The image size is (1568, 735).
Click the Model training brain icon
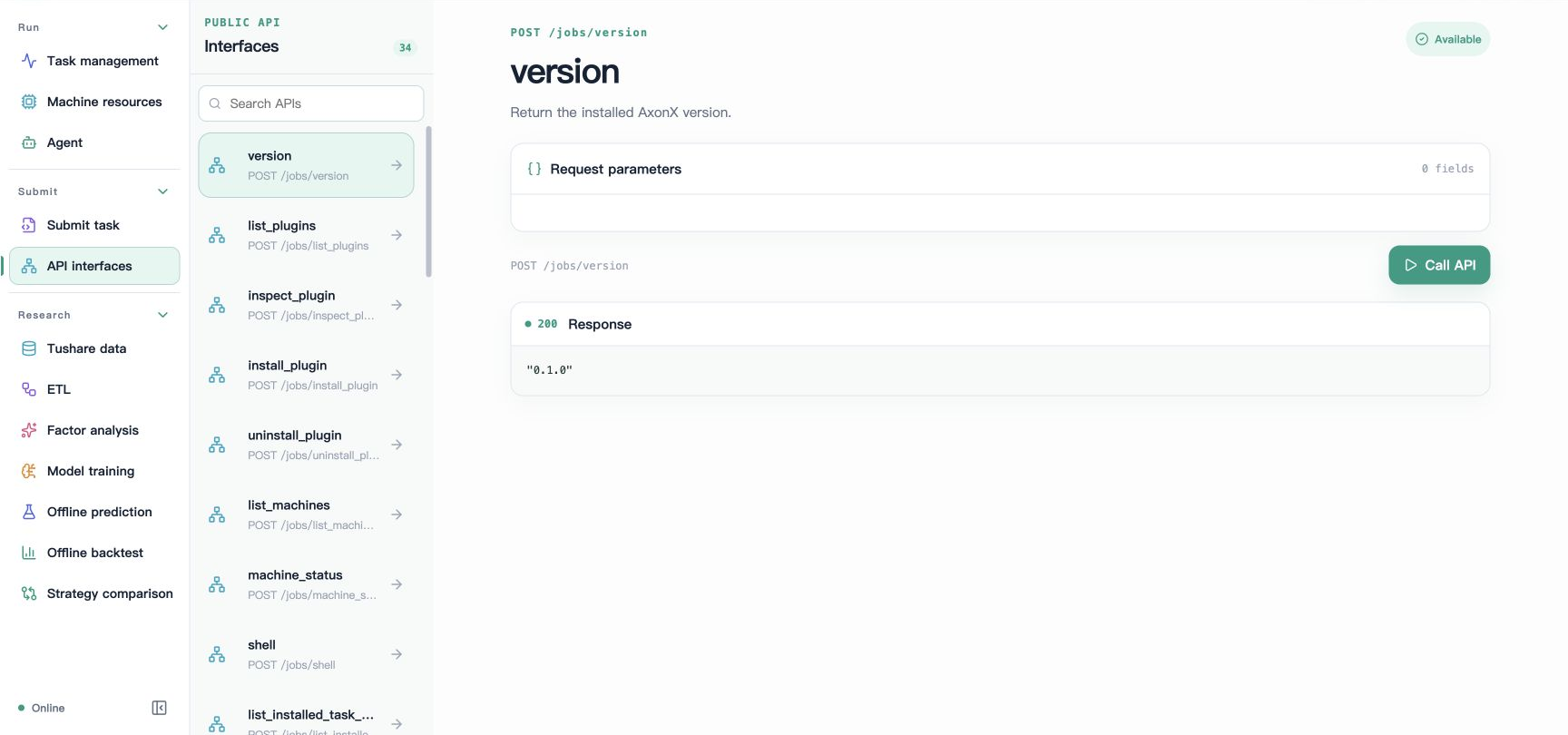coord(29,471)
